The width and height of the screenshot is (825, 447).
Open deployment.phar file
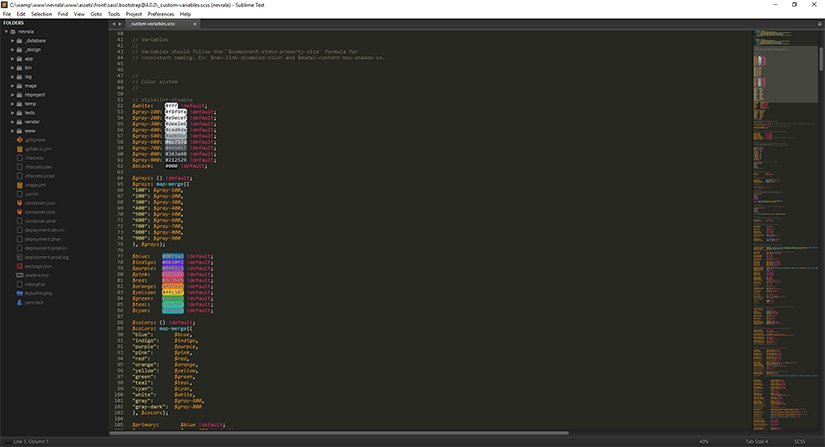[43, 239]
